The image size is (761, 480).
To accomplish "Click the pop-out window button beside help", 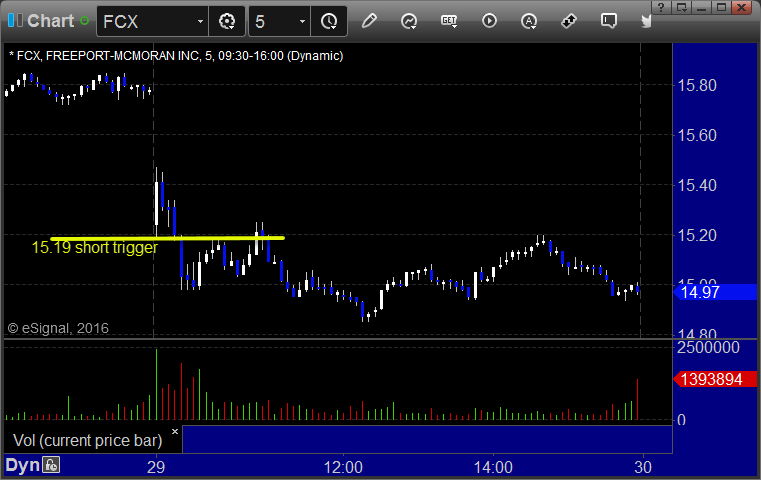I will (681, 7).
